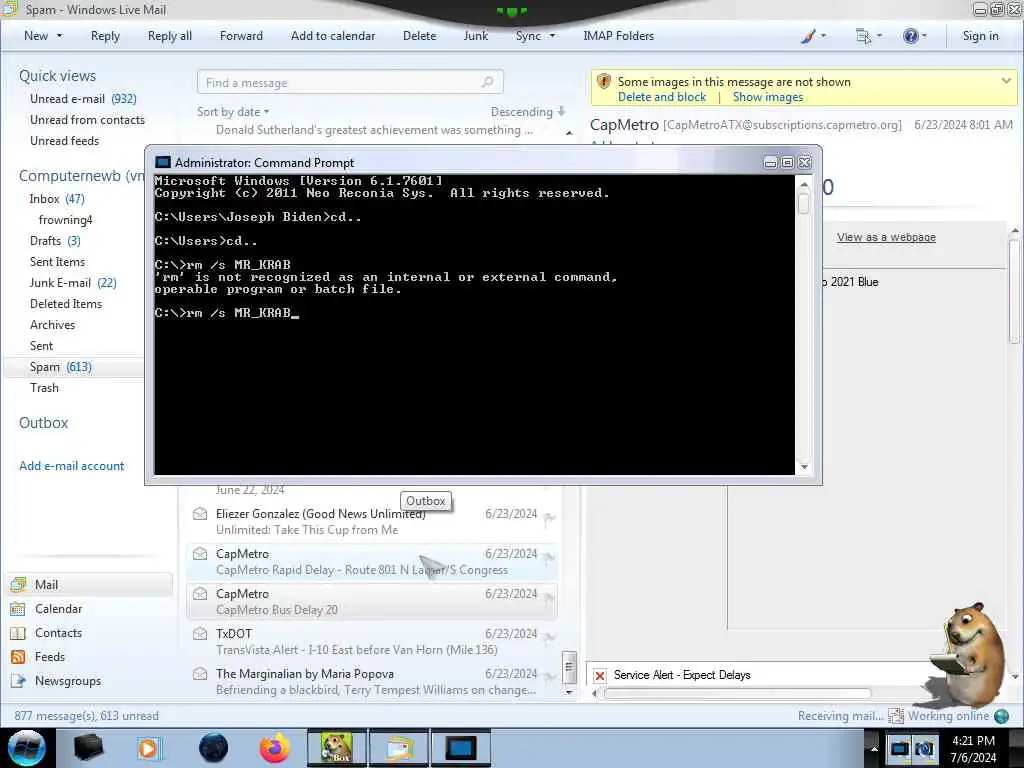Open the media player taskbar icon
The image size is (1024, 768).
click(148, 748)
